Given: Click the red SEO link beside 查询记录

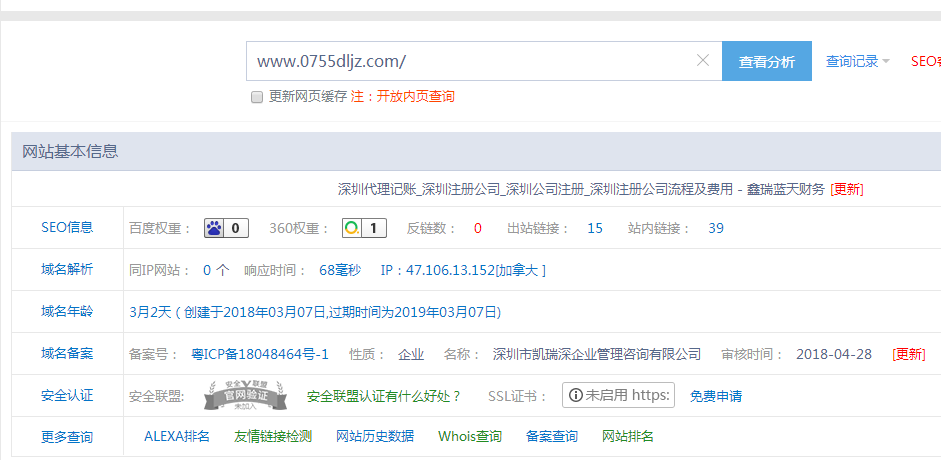Looking at the screenshot, I should (x=925, y=61).
